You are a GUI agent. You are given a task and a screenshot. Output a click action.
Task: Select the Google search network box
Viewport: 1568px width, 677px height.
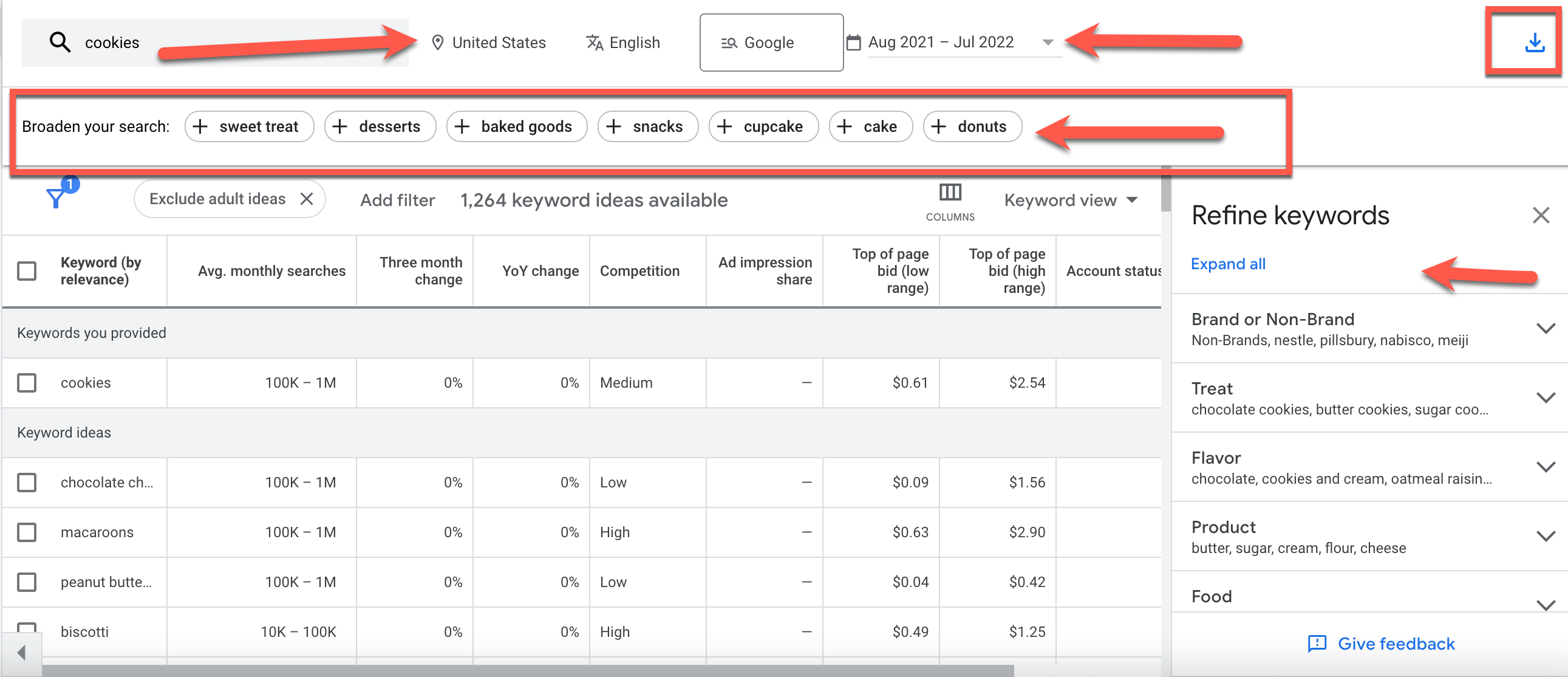click(771, 43)
